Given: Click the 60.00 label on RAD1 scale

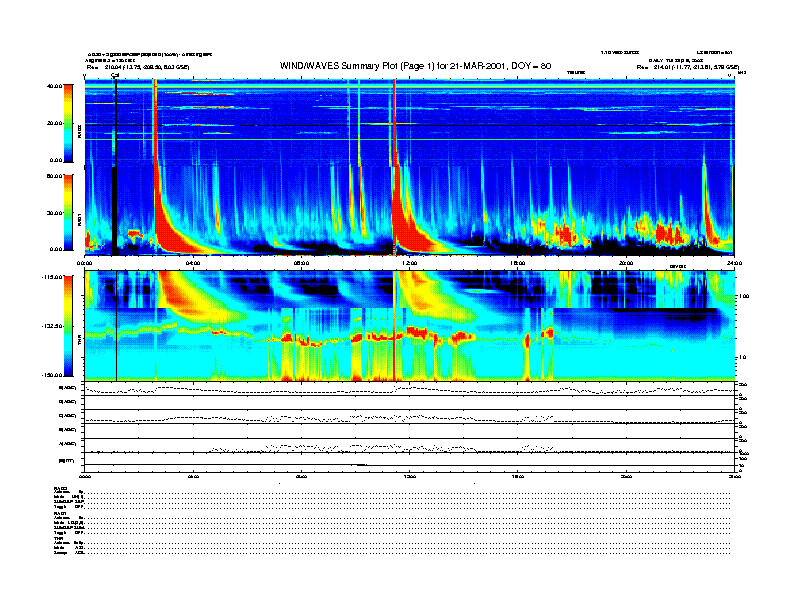Looking at the screenshot, I should pos(54,176).
